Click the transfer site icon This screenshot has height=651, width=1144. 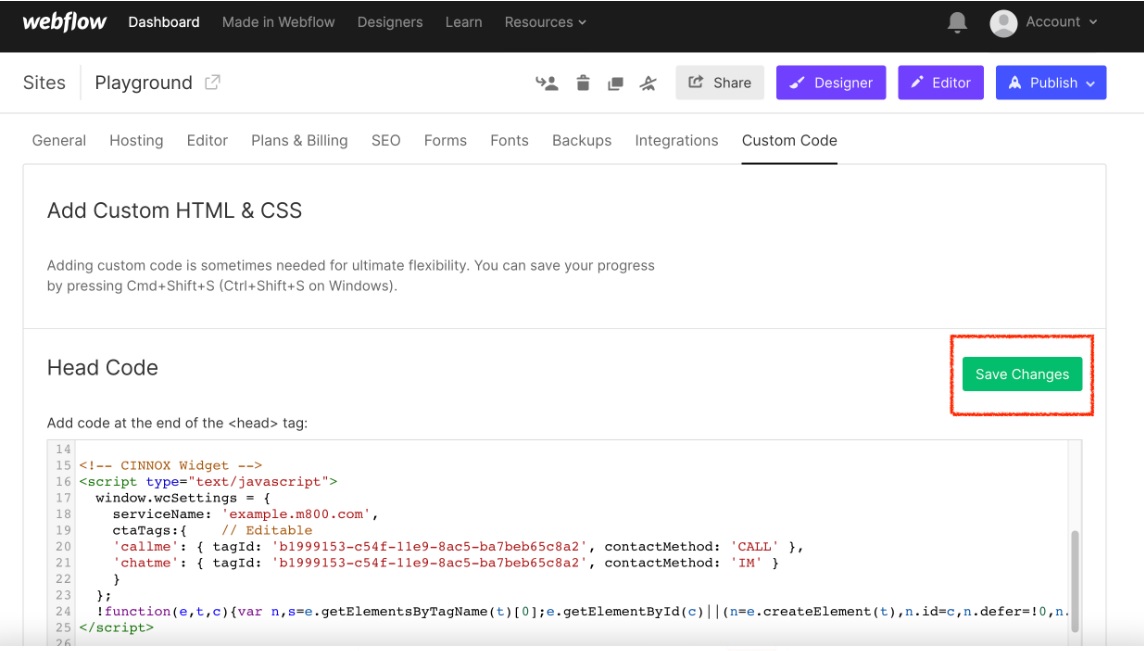coord(547,83)
